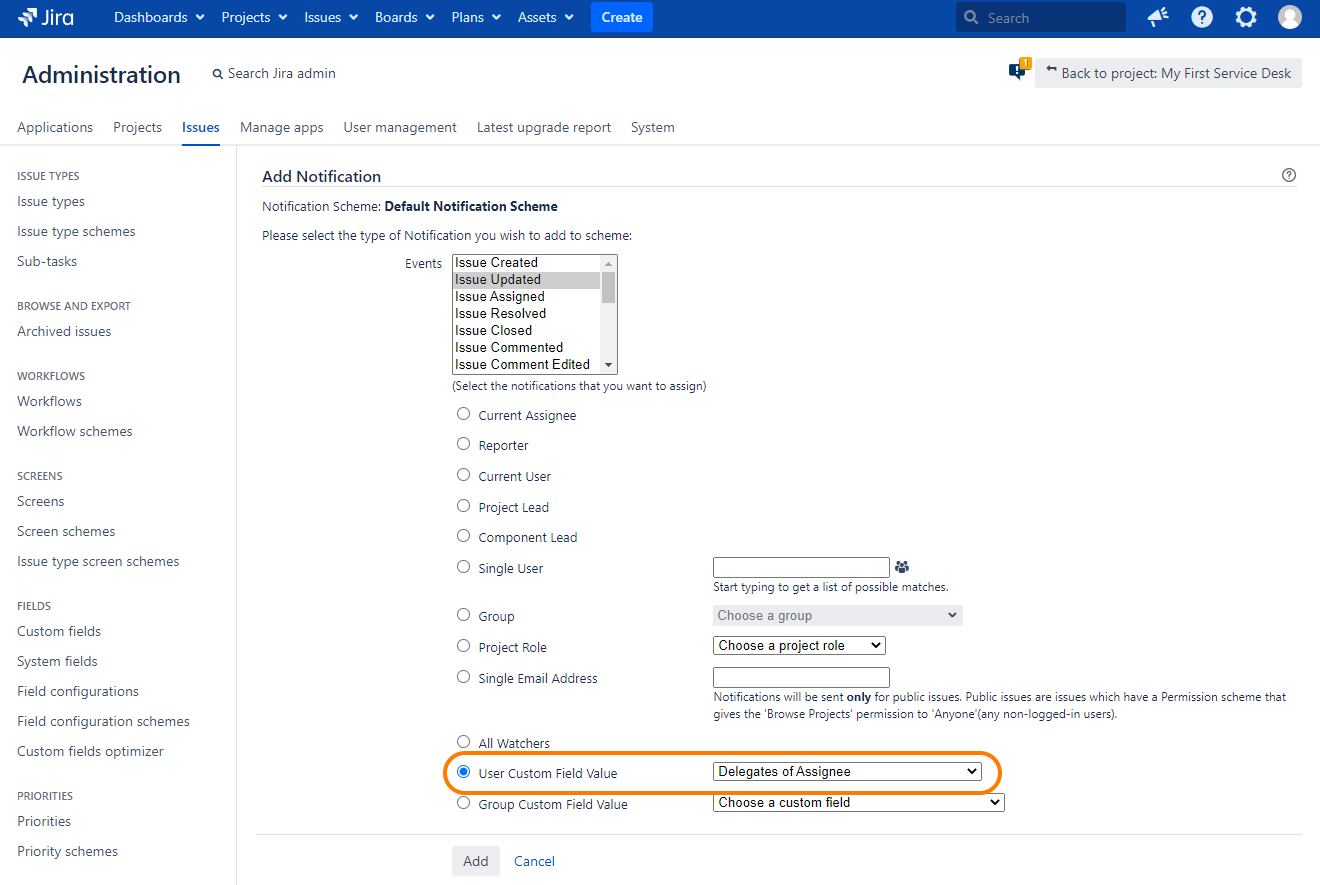Click the user picker icon beside Single User
The height and width of the screenshot is (885, 1320).
click(902, 567)
